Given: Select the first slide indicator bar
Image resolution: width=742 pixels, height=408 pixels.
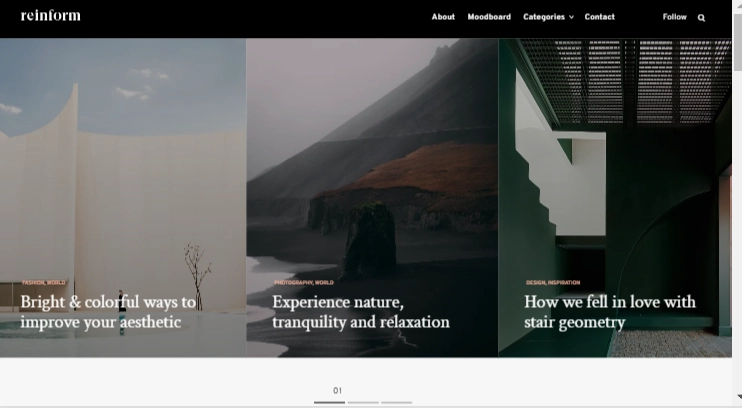Looking at the screenshot, I should point(329,402).
